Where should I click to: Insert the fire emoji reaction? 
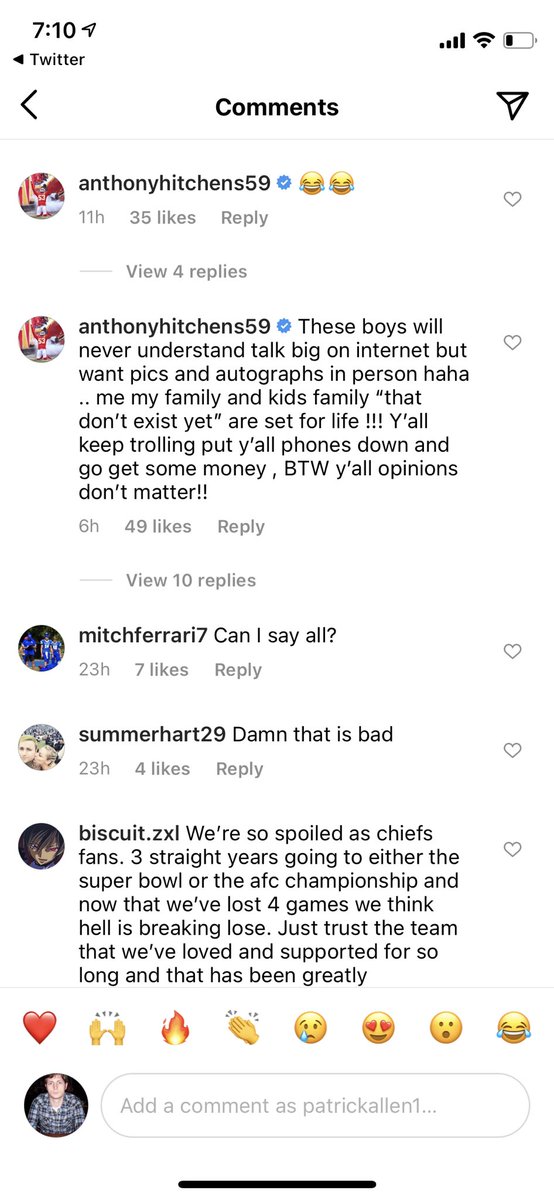(x=175, y=1027)
